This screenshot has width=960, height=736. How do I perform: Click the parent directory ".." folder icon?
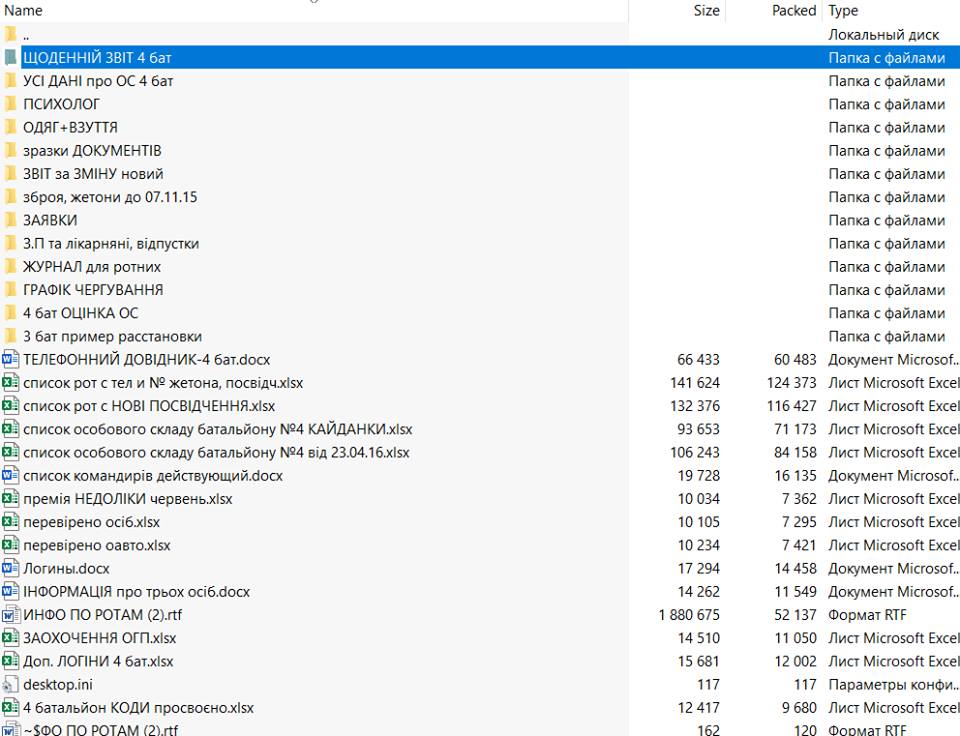(11, 35)
